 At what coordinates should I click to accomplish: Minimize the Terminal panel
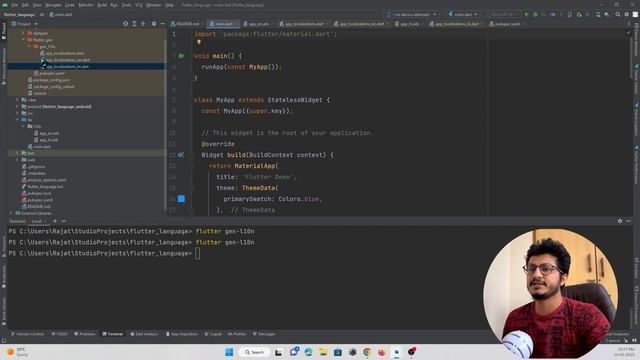click(x=628, y=221)
